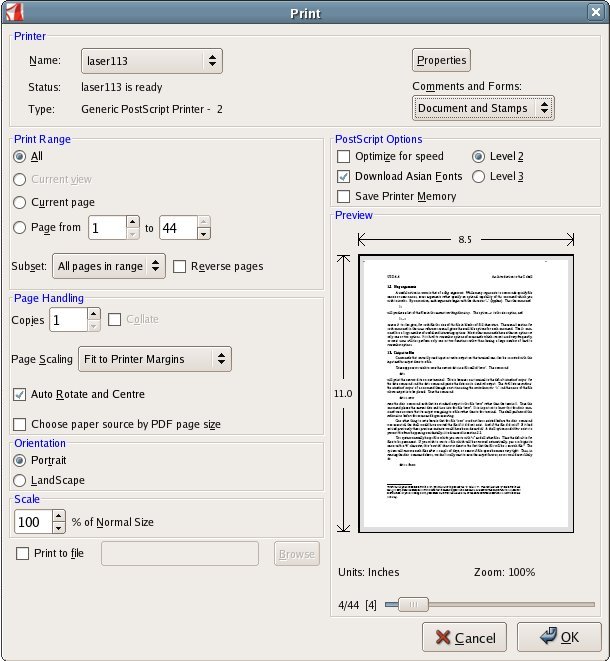This screenshot has height=661, width=610.
Task: Open printer Properties
Action: [x=441, y=60]
